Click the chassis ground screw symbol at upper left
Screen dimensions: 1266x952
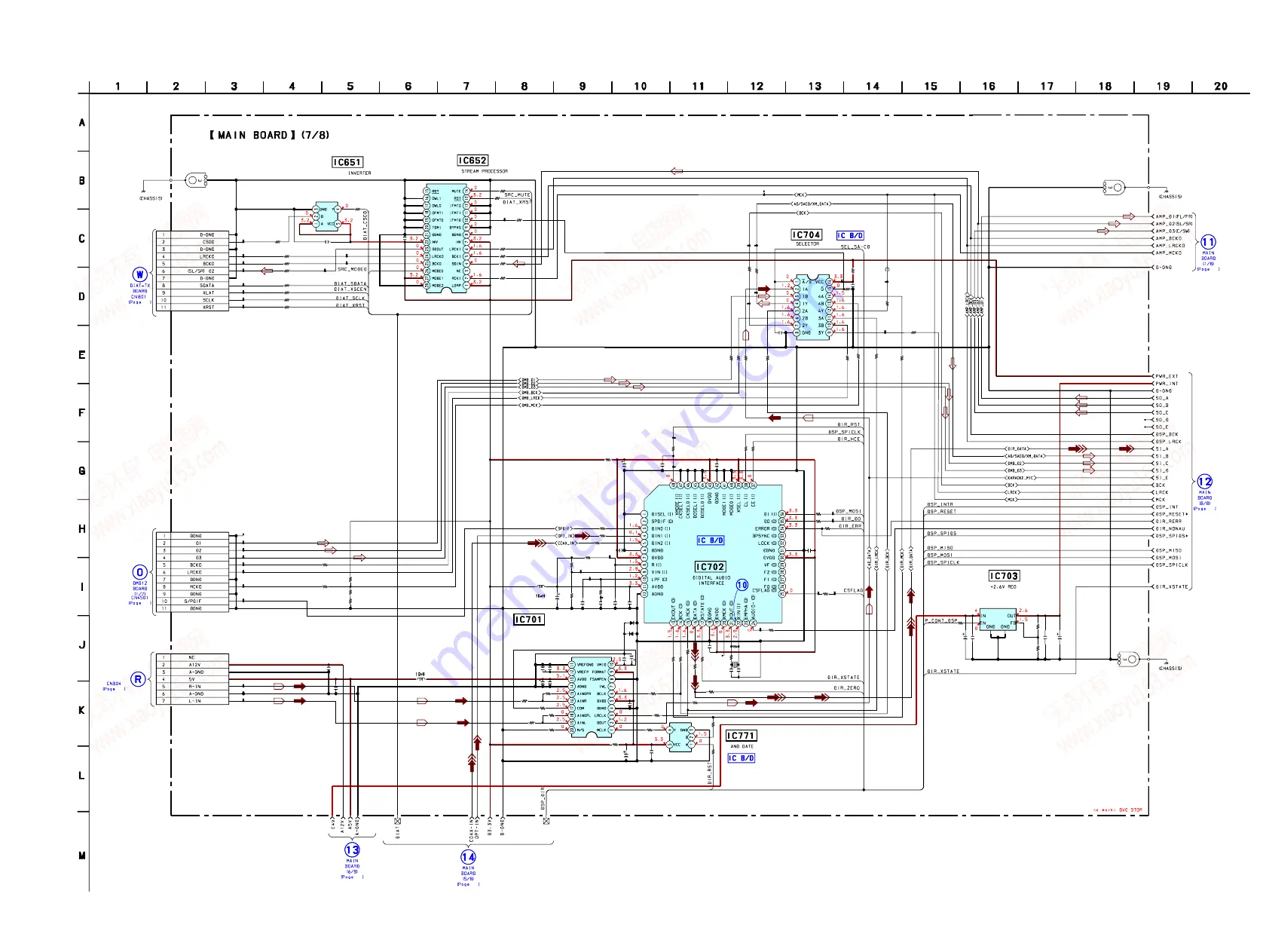195,180
